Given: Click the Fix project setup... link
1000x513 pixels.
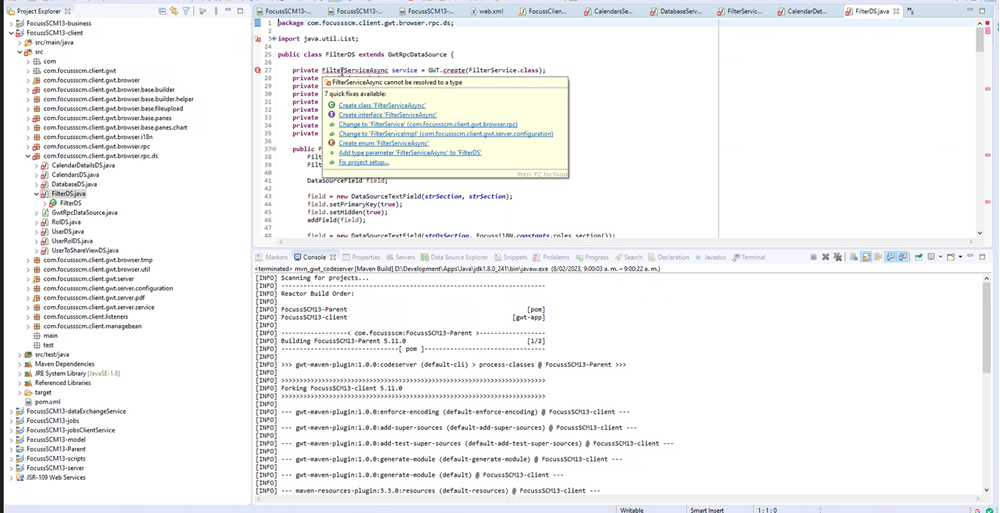Looking at the screenshot, I should (364, 163).
